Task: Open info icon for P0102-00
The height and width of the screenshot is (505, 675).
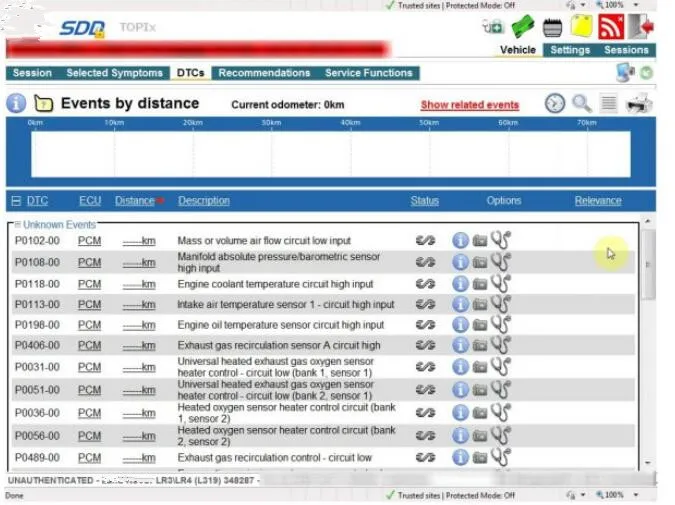Action: (x=460, y=240)
